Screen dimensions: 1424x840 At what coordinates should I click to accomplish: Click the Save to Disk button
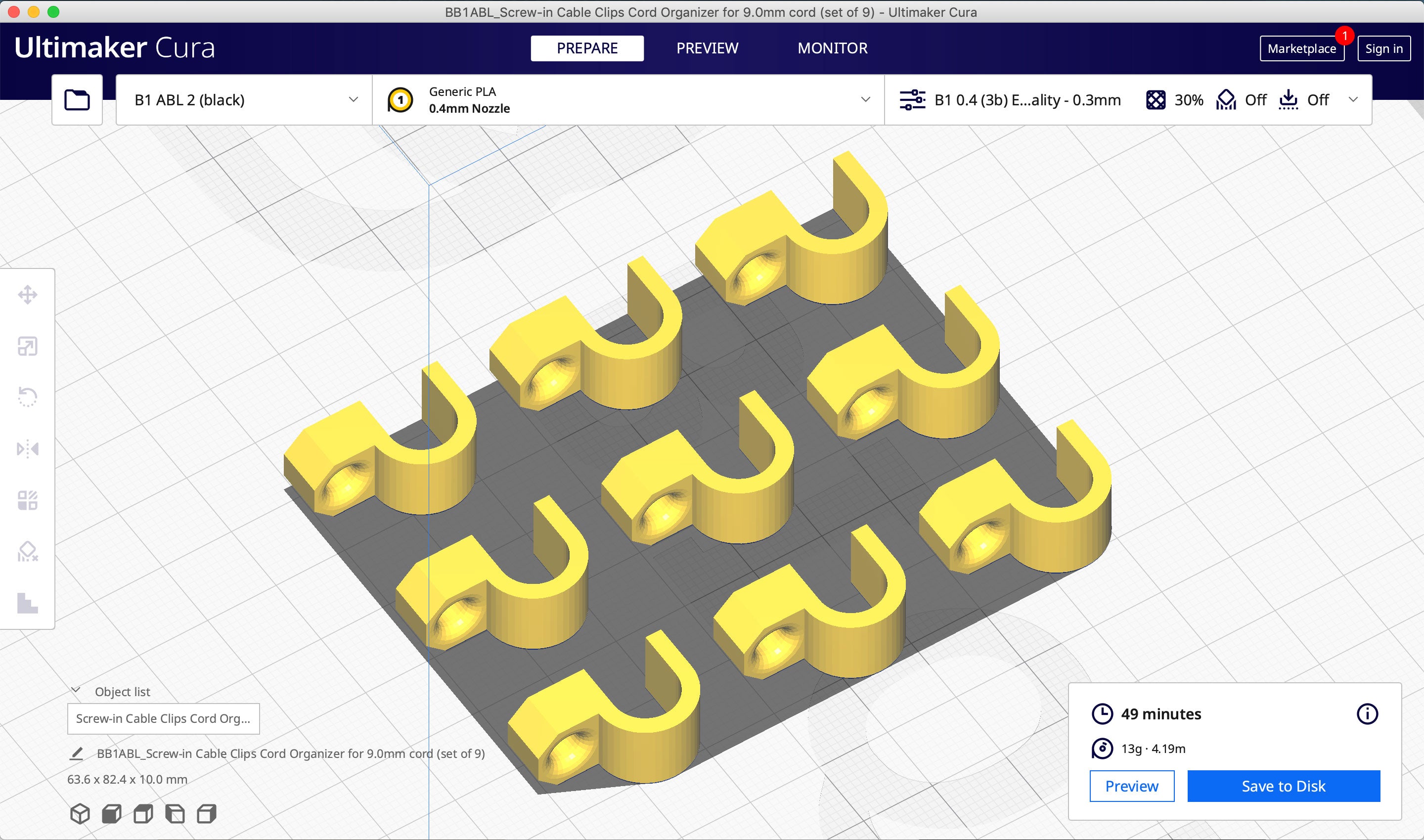point(1283,786)
